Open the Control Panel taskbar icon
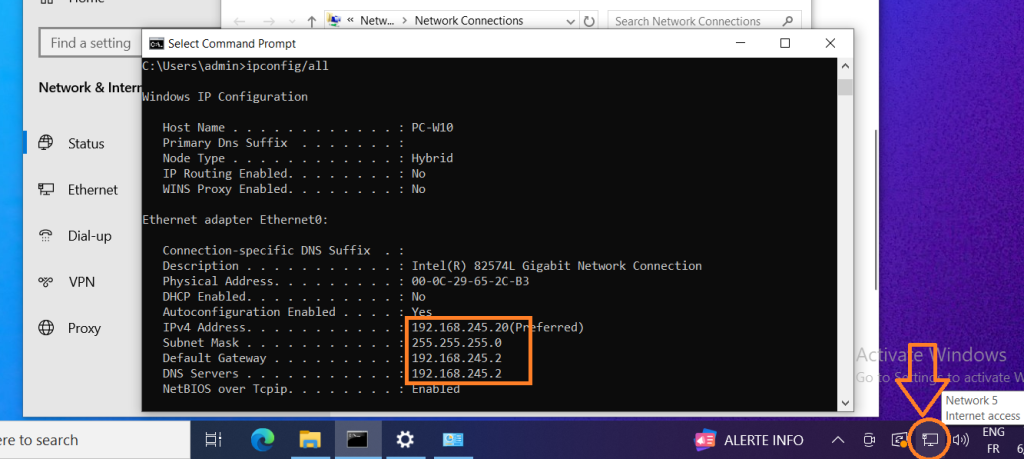The height and width of the screenshot is (459, 1024). [453, 439]
